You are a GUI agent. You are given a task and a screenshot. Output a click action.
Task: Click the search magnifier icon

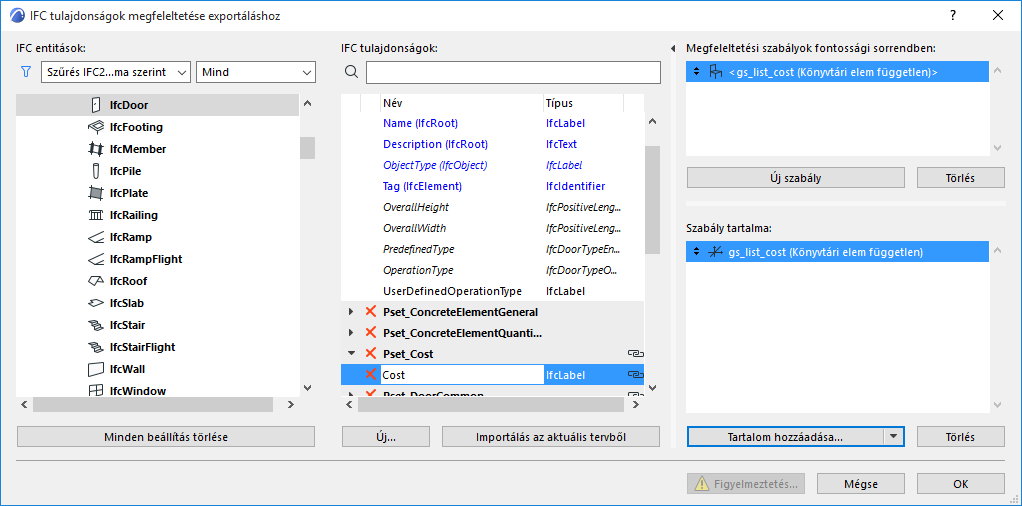click(x=351, y=72)
